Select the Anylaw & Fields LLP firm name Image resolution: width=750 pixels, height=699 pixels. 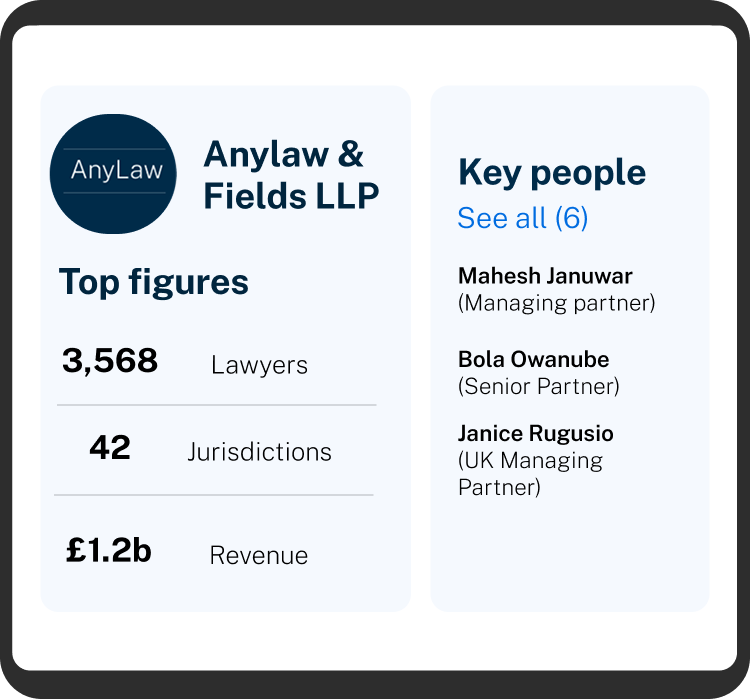[291, 175]
